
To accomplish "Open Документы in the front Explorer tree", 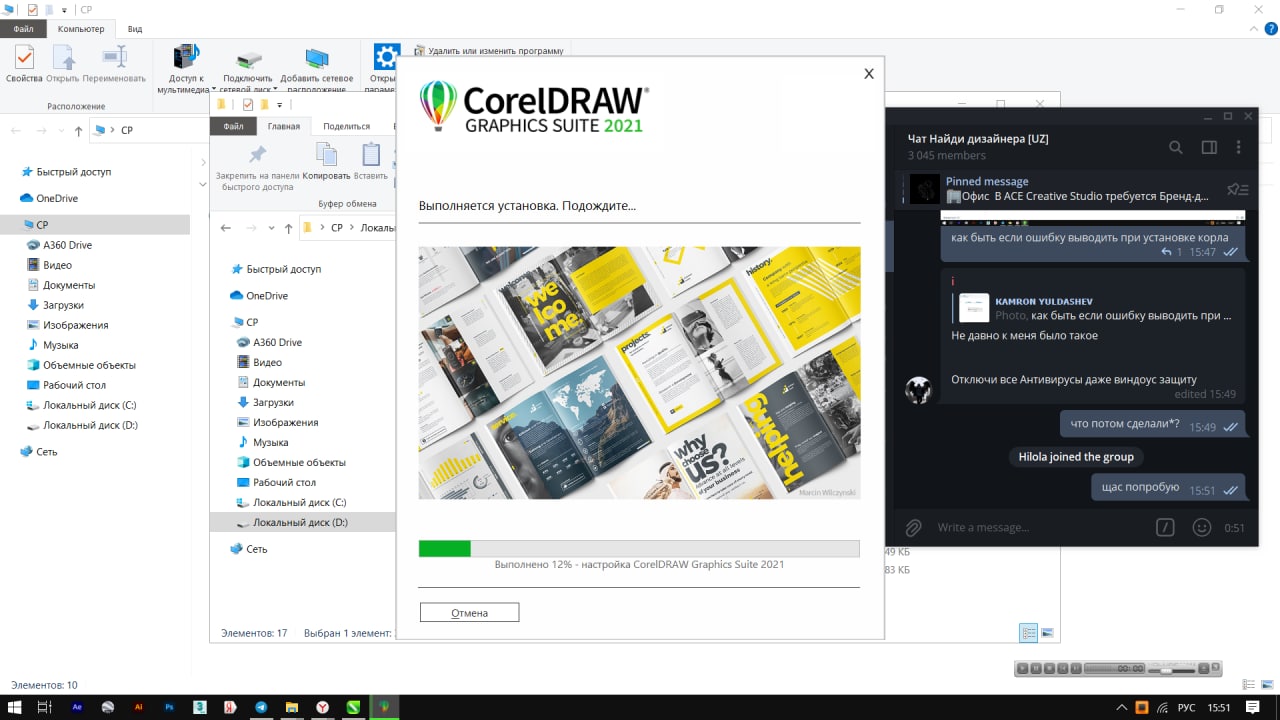I will point(279,382).
